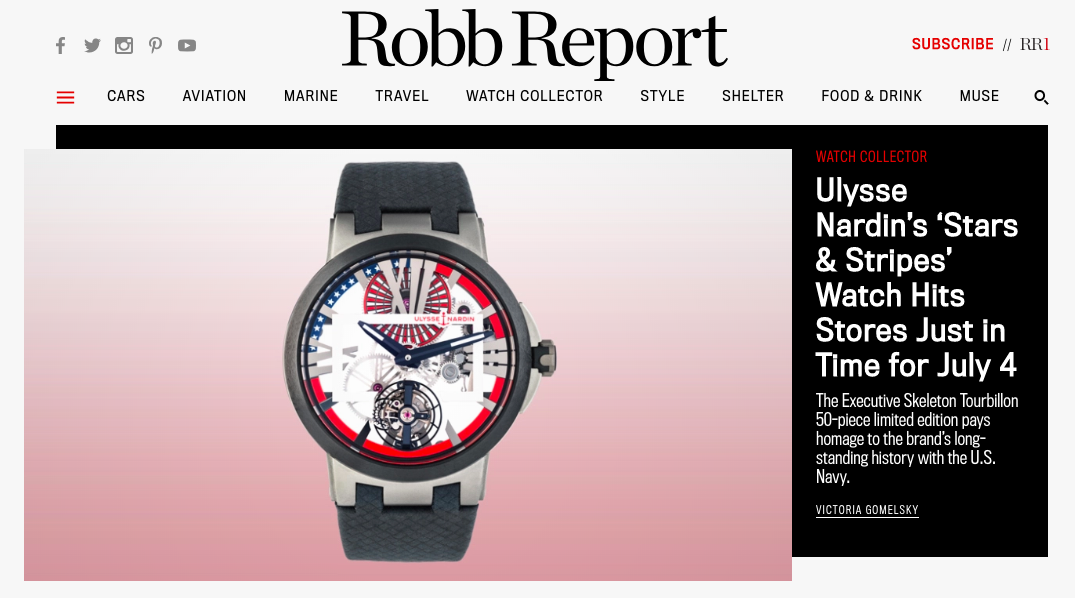
Task: View author Victoria Gomelsky's page
Action: [867, 510]
